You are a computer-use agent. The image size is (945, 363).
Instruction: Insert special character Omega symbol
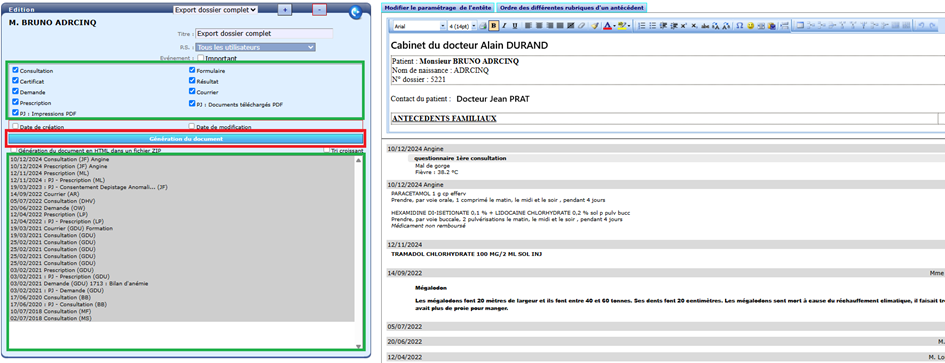(x=739, y=26)
